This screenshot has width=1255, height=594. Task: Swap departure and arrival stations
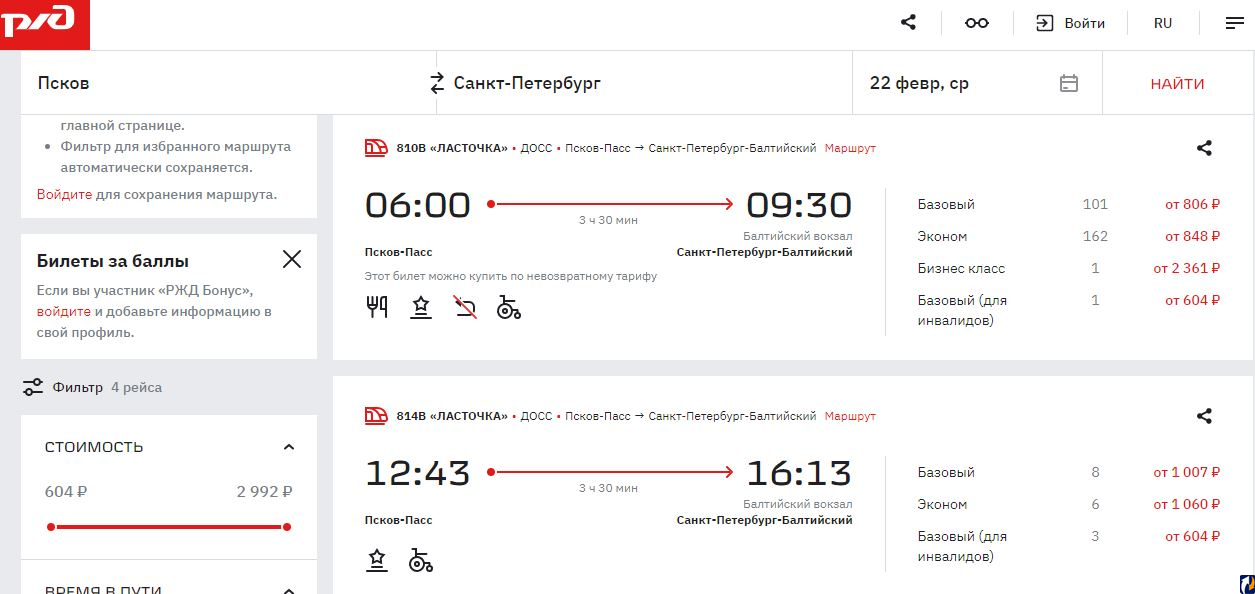[437, 83]
